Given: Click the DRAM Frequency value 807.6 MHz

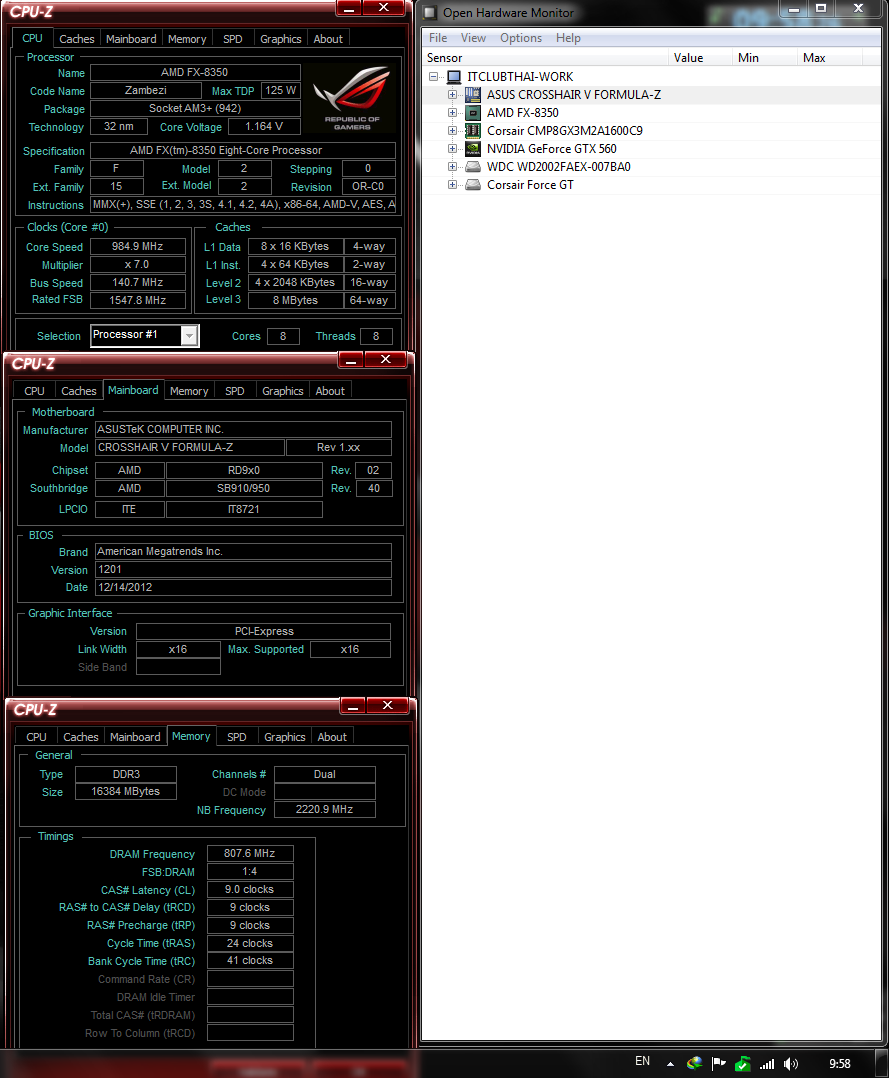Looking at the screenshot, I should pyautogui.click(x=250, y=853).
